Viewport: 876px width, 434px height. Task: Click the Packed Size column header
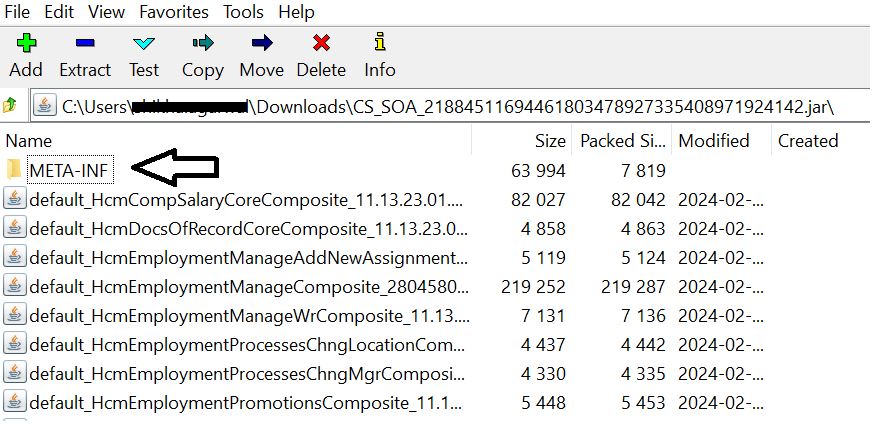coord(622,141)
